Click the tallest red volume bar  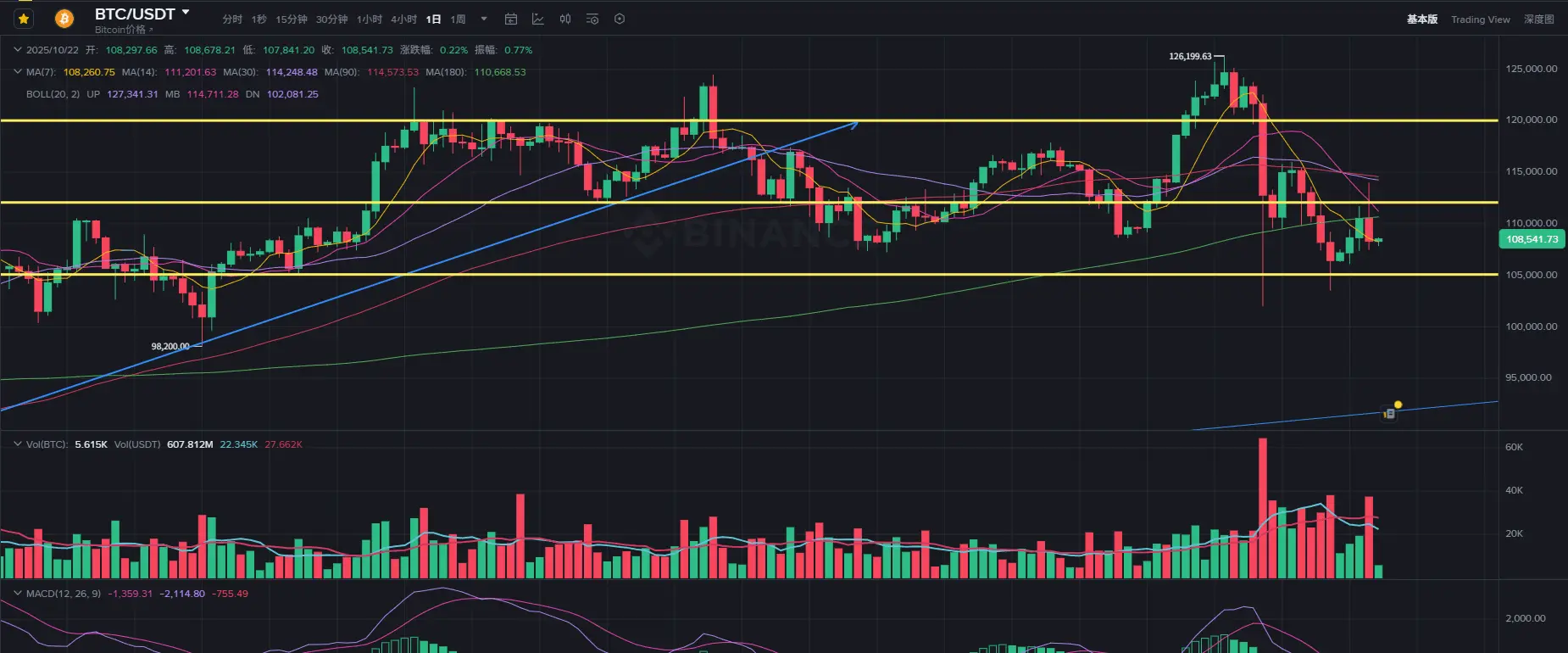point(1263,508)
